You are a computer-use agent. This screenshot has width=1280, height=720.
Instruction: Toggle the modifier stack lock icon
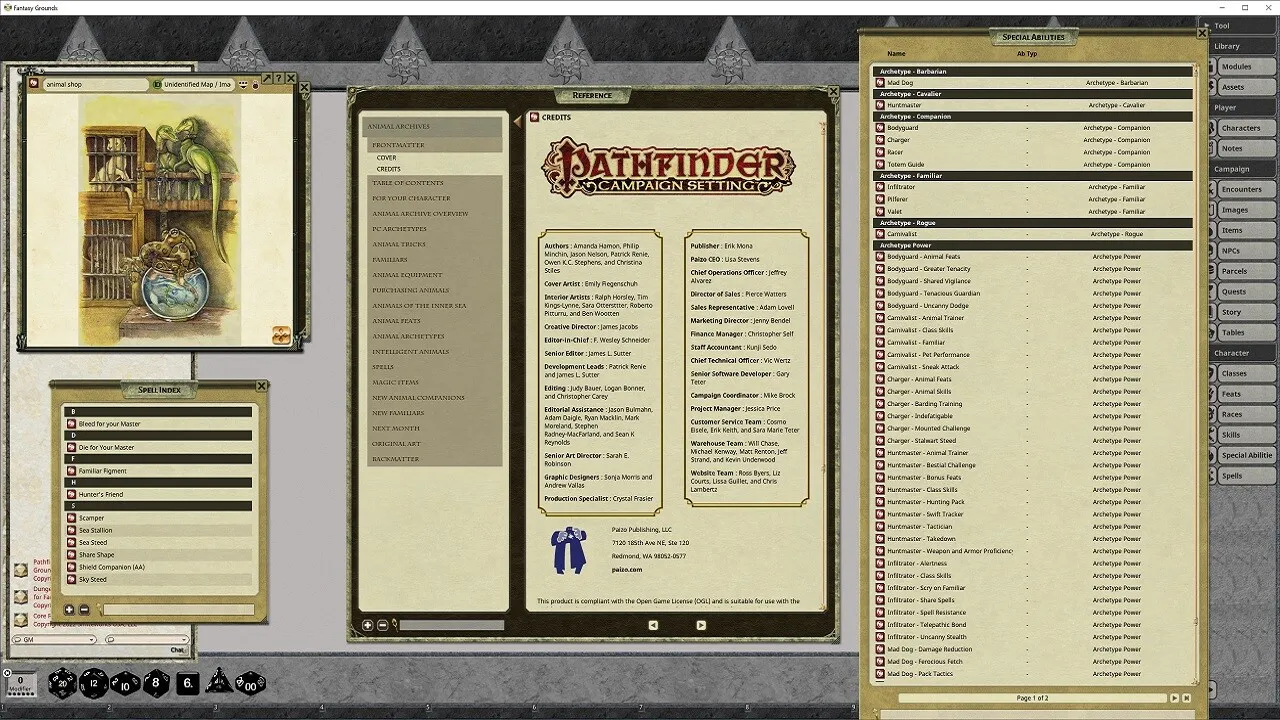pyautogui.click(x=7, y=673)
